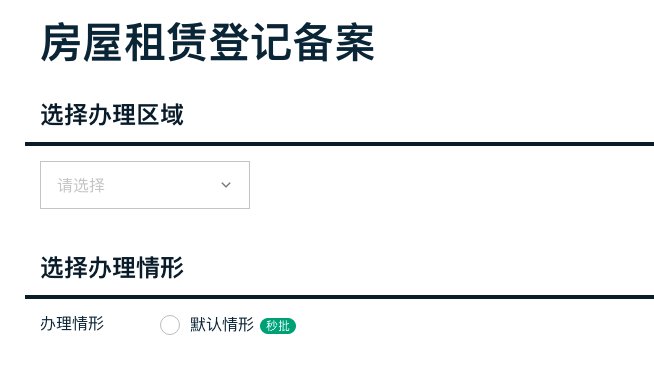Click the 选择办理情形 section heading
This screenshot has width=654, height=368.
tap(112, 267)
